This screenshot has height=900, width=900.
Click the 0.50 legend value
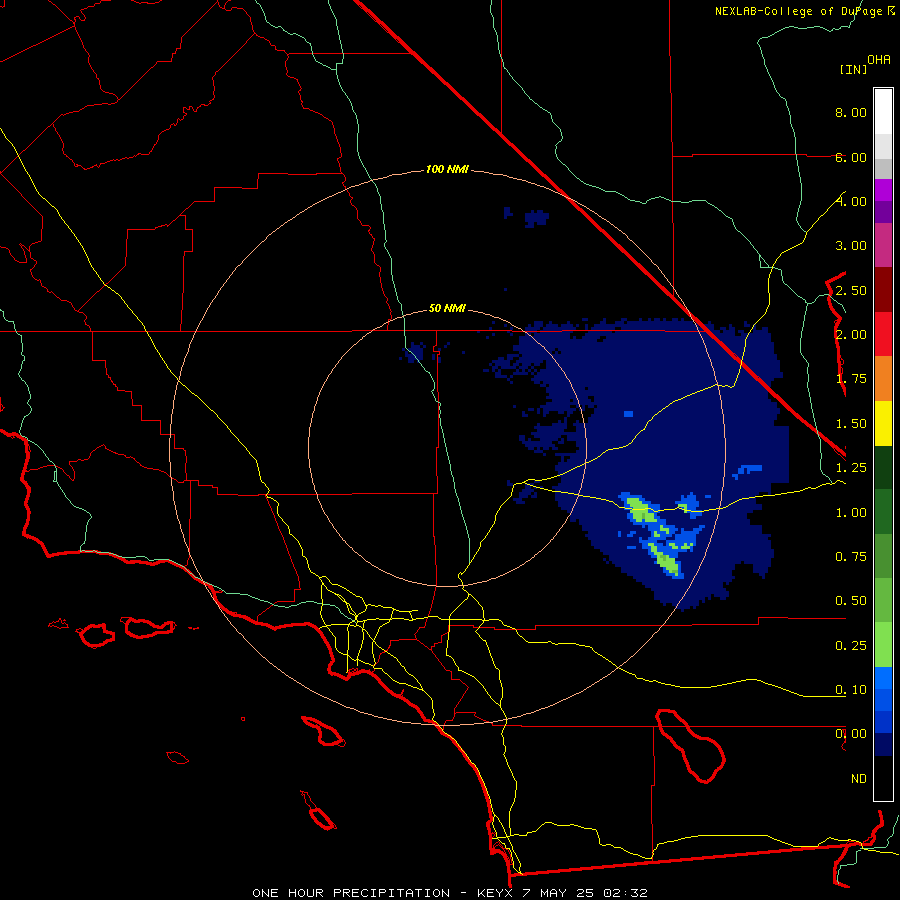pos(851,601)
